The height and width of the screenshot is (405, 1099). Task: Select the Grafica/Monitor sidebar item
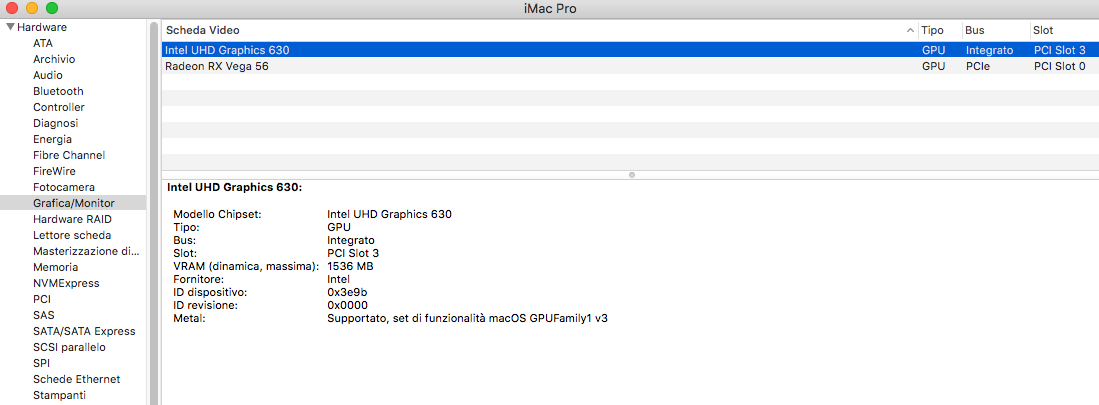pyautogui.click(x=74, y=203)
